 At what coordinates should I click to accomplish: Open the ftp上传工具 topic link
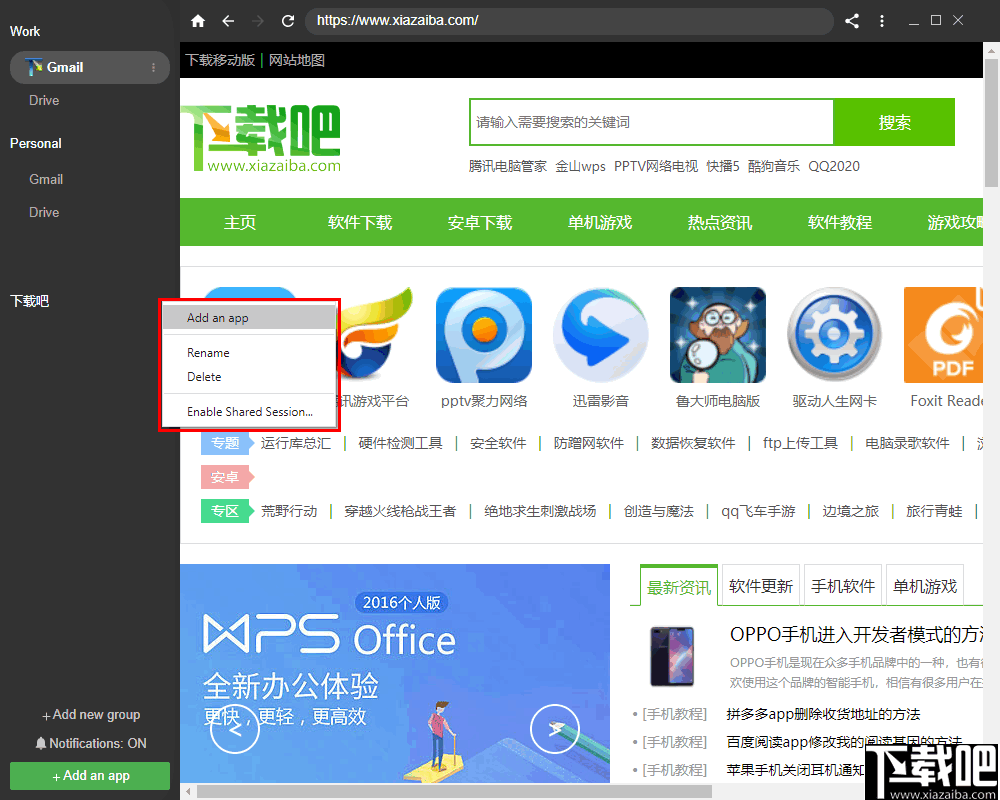click(x=800, y=443)
